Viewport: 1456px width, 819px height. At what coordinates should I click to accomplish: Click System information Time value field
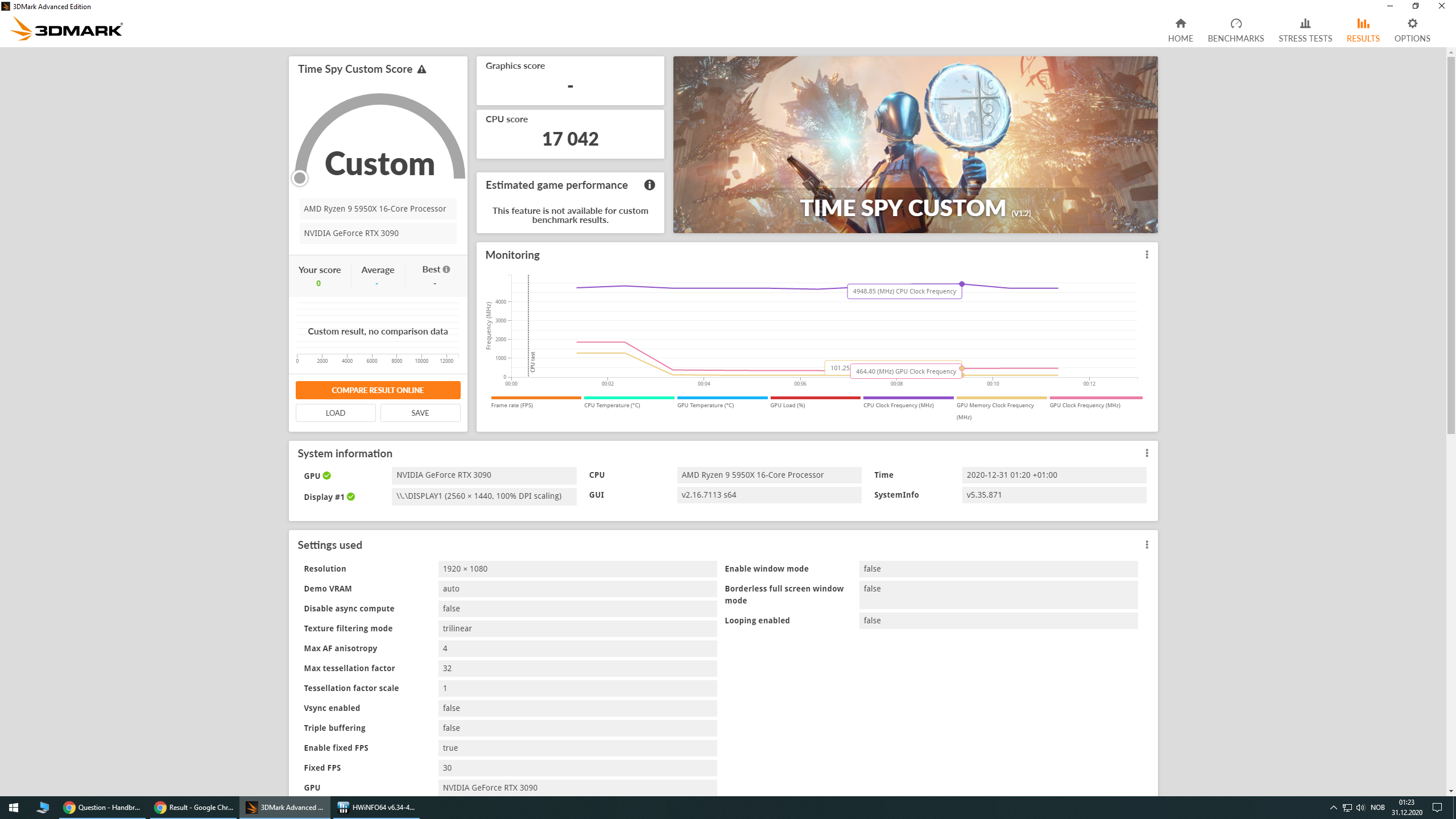click(x=1054, y=475)
